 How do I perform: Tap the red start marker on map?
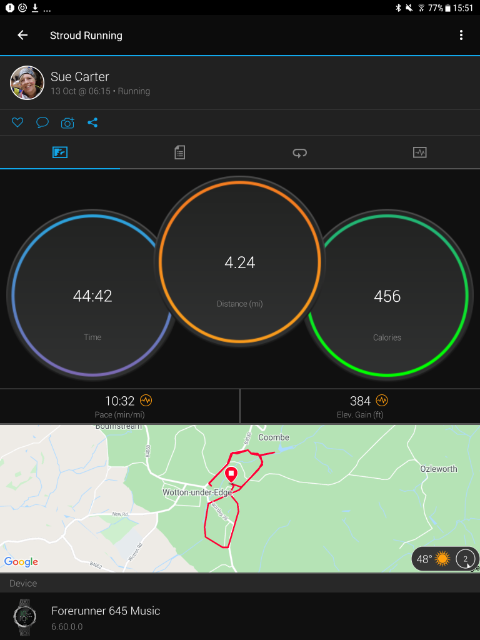231,476
